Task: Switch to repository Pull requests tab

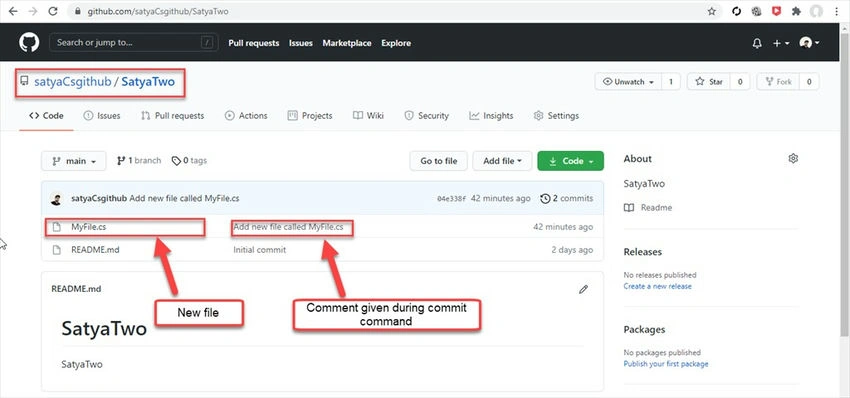Action: pyautogui.click(x=172, y=115)
